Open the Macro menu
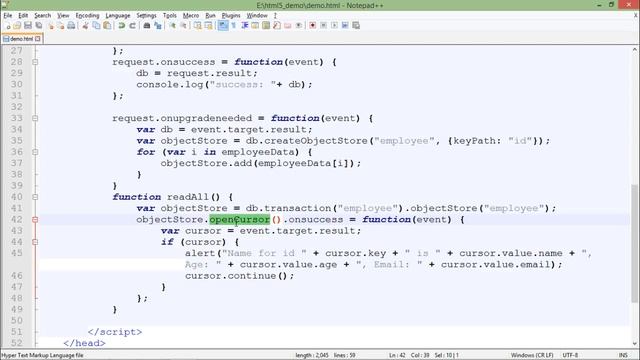The height and width of the screenshot is (360, 640). tap(191, 16)
